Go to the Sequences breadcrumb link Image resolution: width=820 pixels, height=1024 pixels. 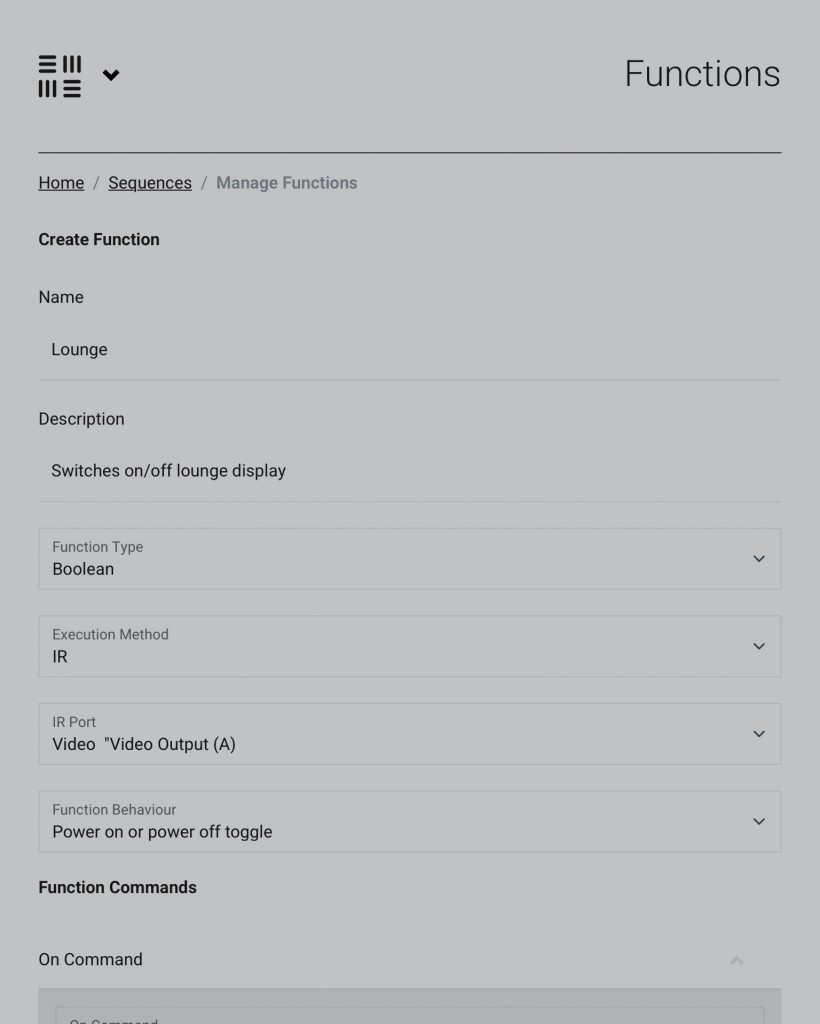click(x=150, y=183)
